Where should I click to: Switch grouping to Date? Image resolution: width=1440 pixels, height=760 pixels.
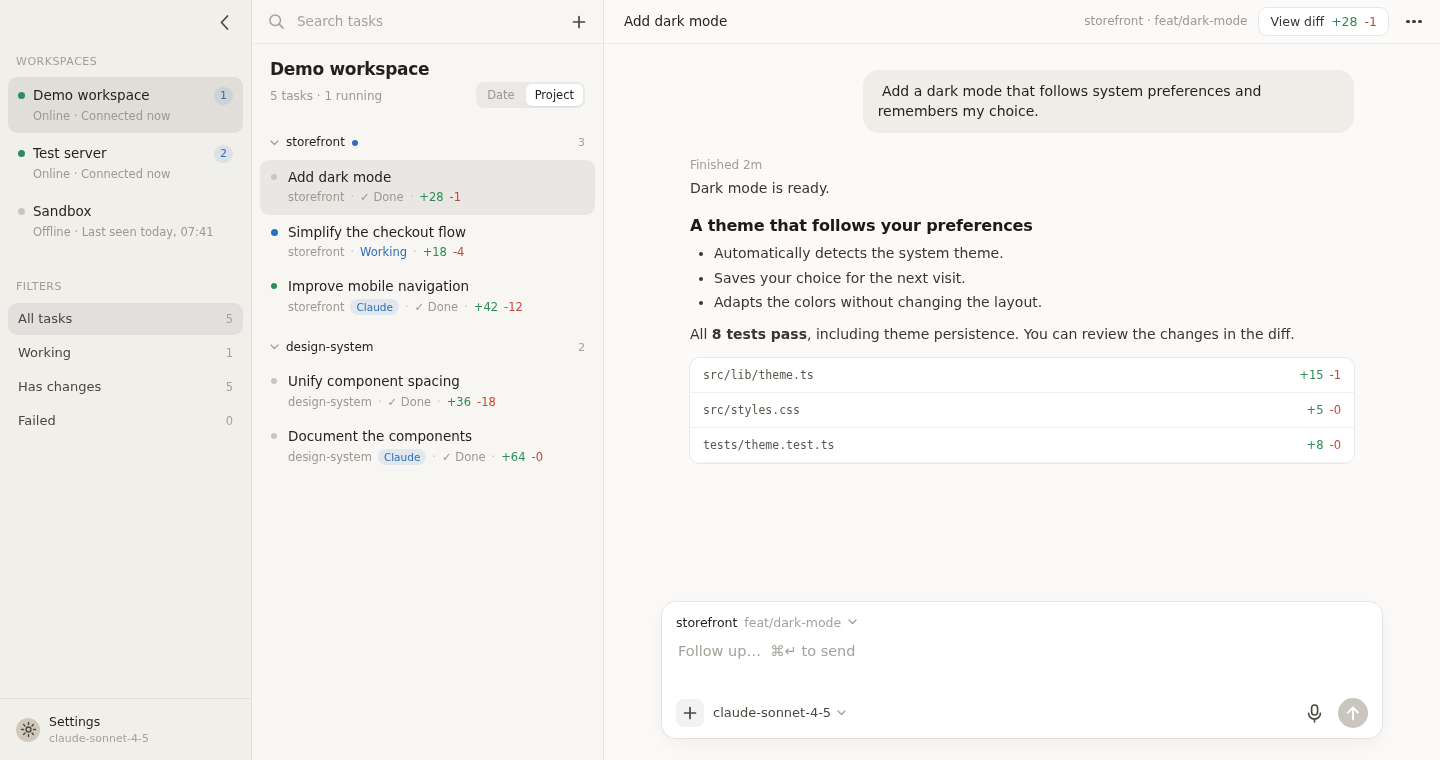pos(501,95)
